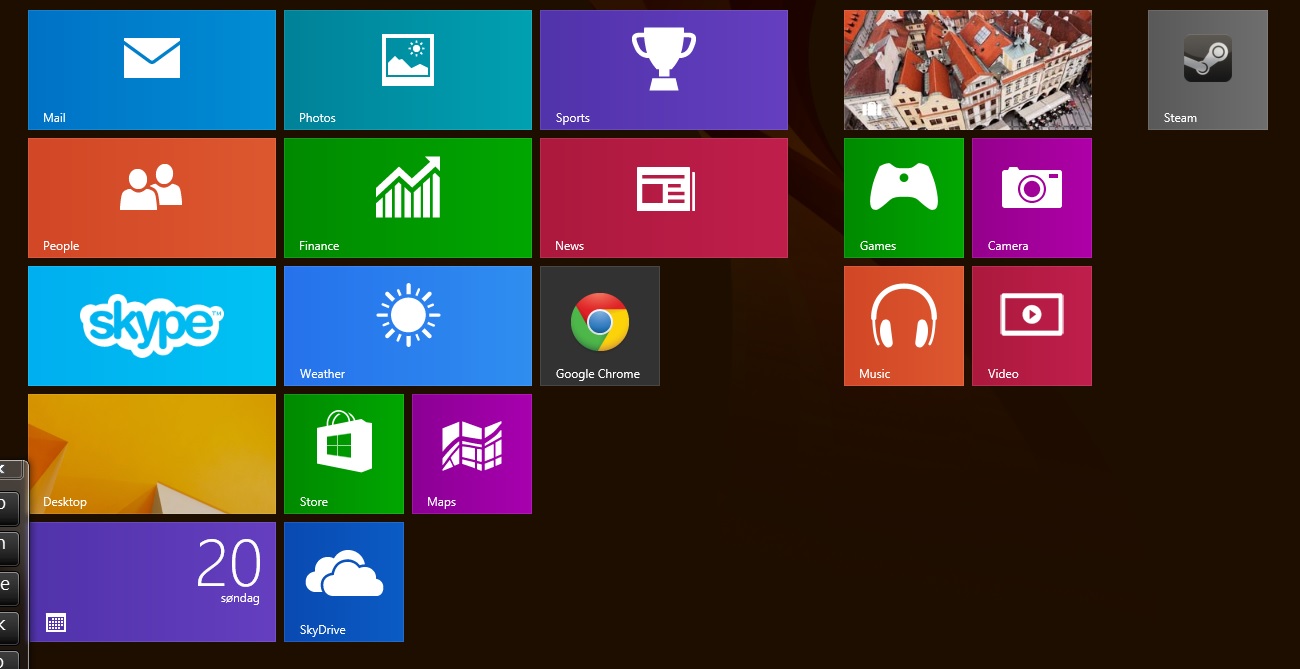
Task: Open the Mail tile
Action: (152, 70)
